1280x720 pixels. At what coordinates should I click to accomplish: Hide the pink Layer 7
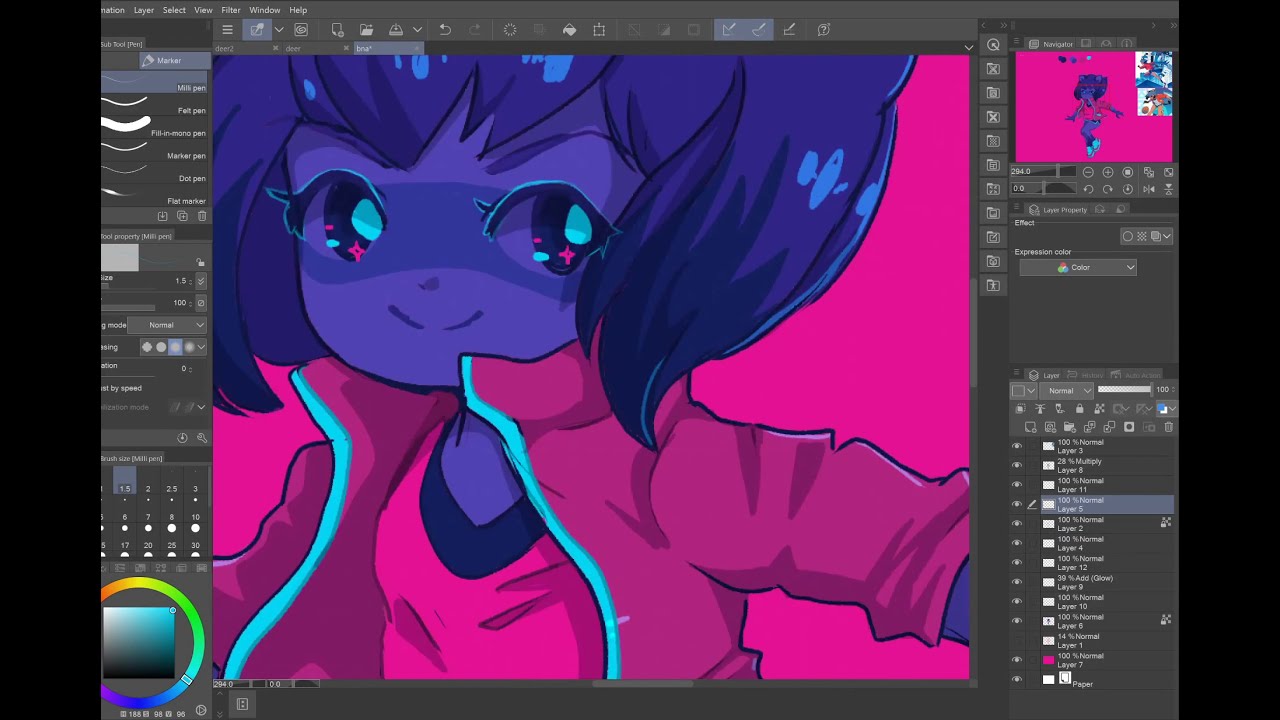point(1017,660)
